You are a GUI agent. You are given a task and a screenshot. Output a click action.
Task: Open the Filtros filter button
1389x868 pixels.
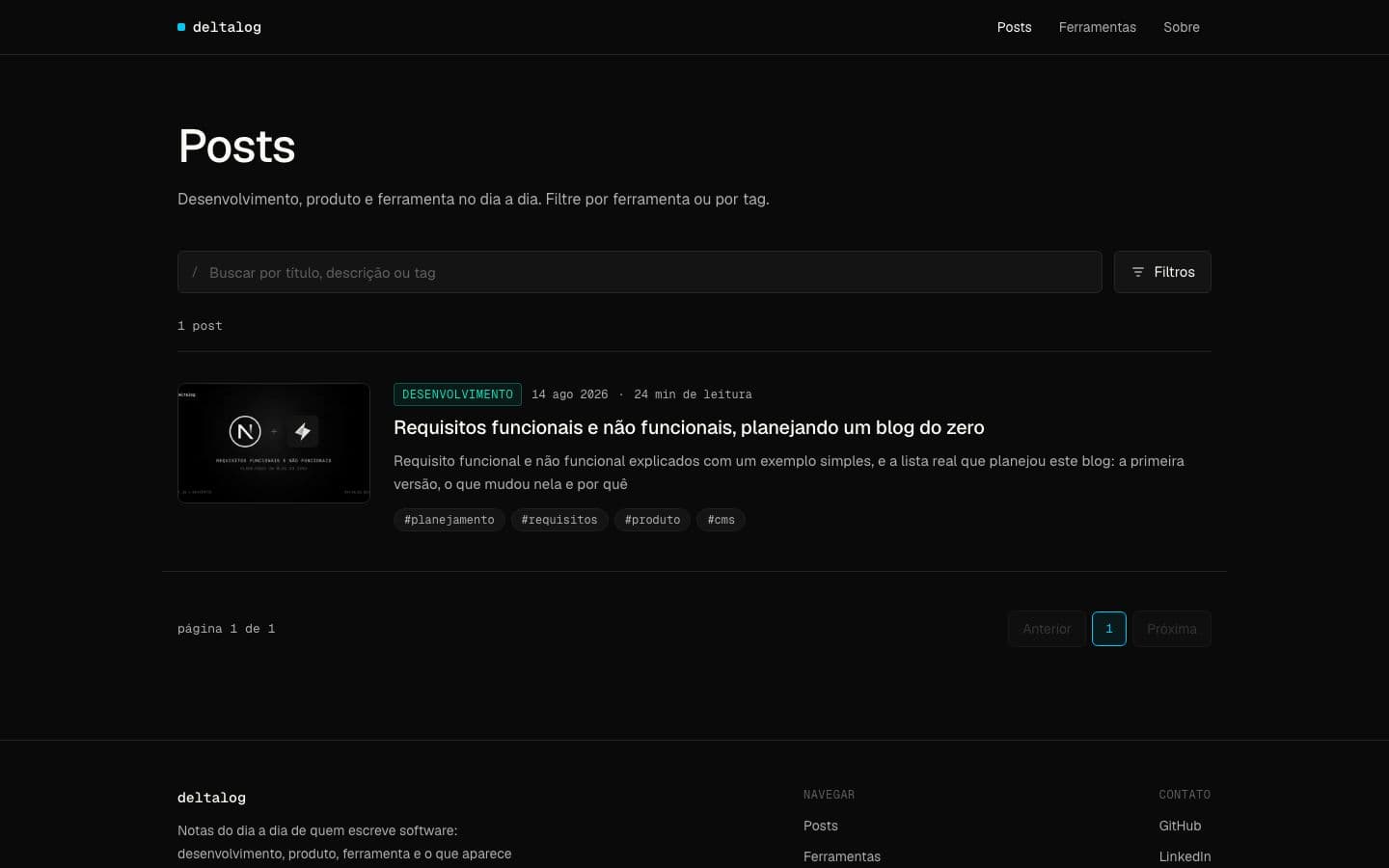pyautogui.click(x=1162, y=272)
